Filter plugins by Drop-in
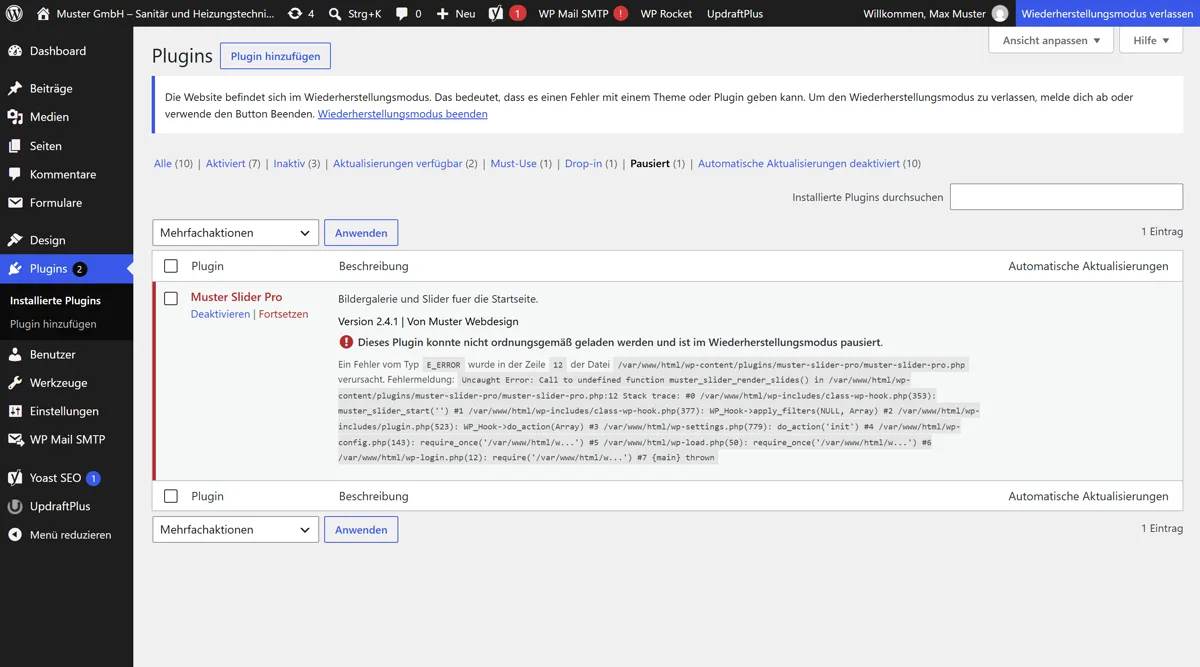This screenshot has width=1200, height=667. click(583, 163)
